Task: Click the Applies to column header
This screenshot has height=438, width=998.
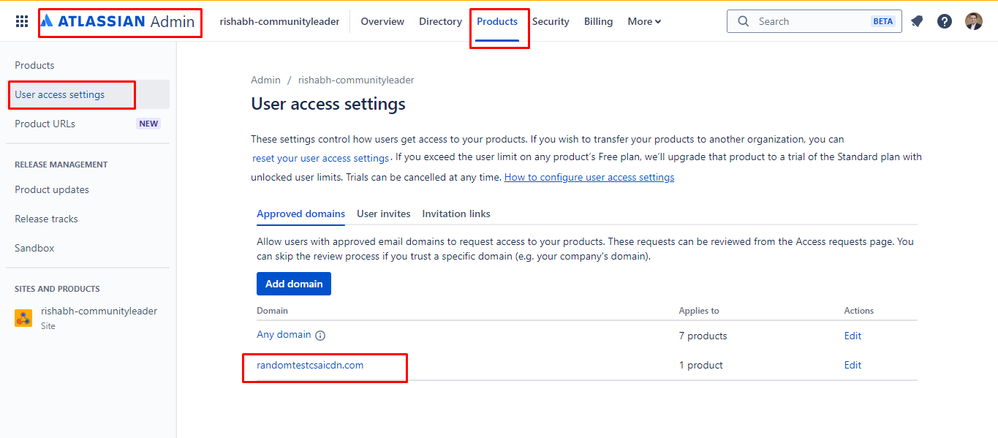Action: 699,311
